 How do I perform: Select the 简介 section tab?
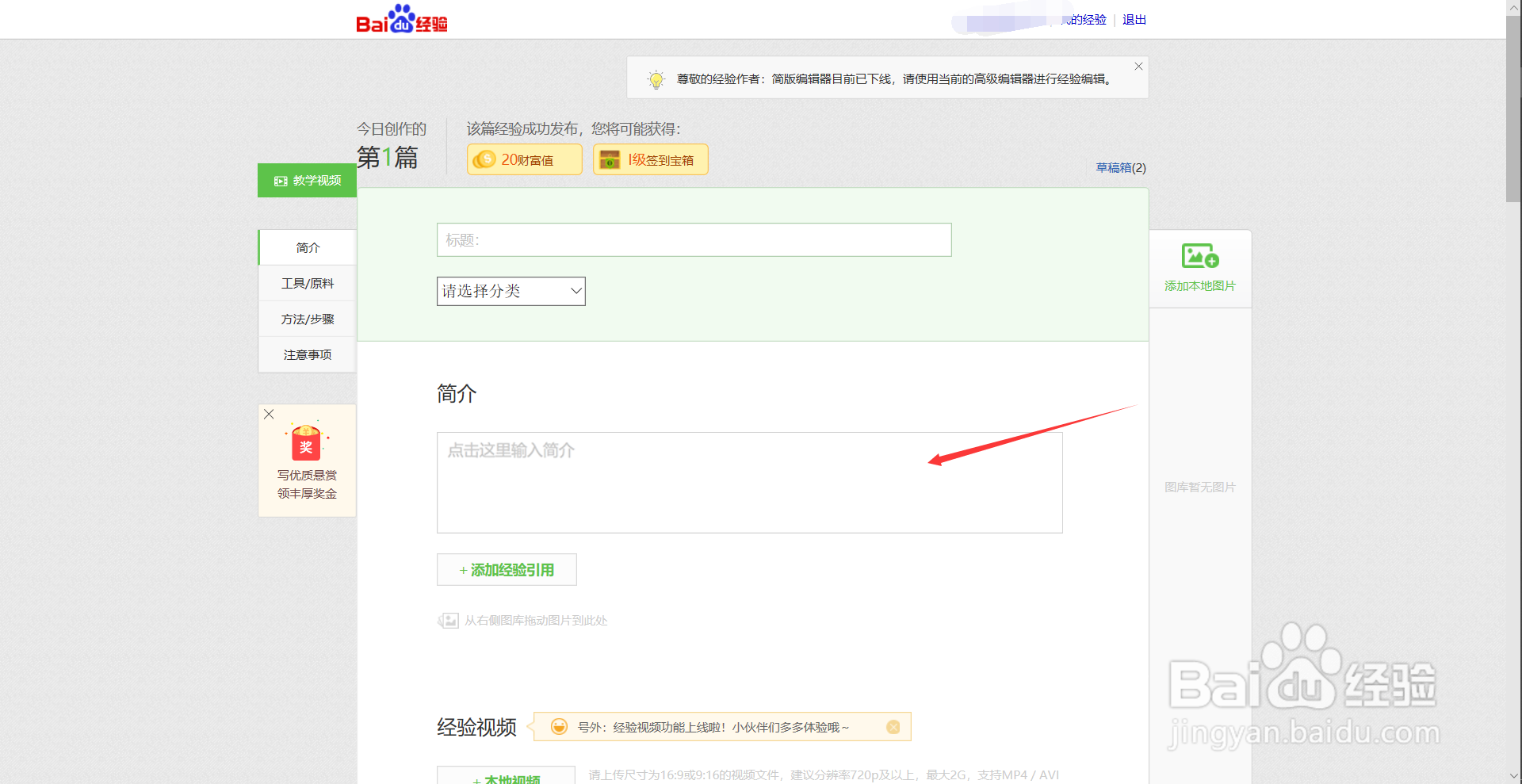point(307,247)
